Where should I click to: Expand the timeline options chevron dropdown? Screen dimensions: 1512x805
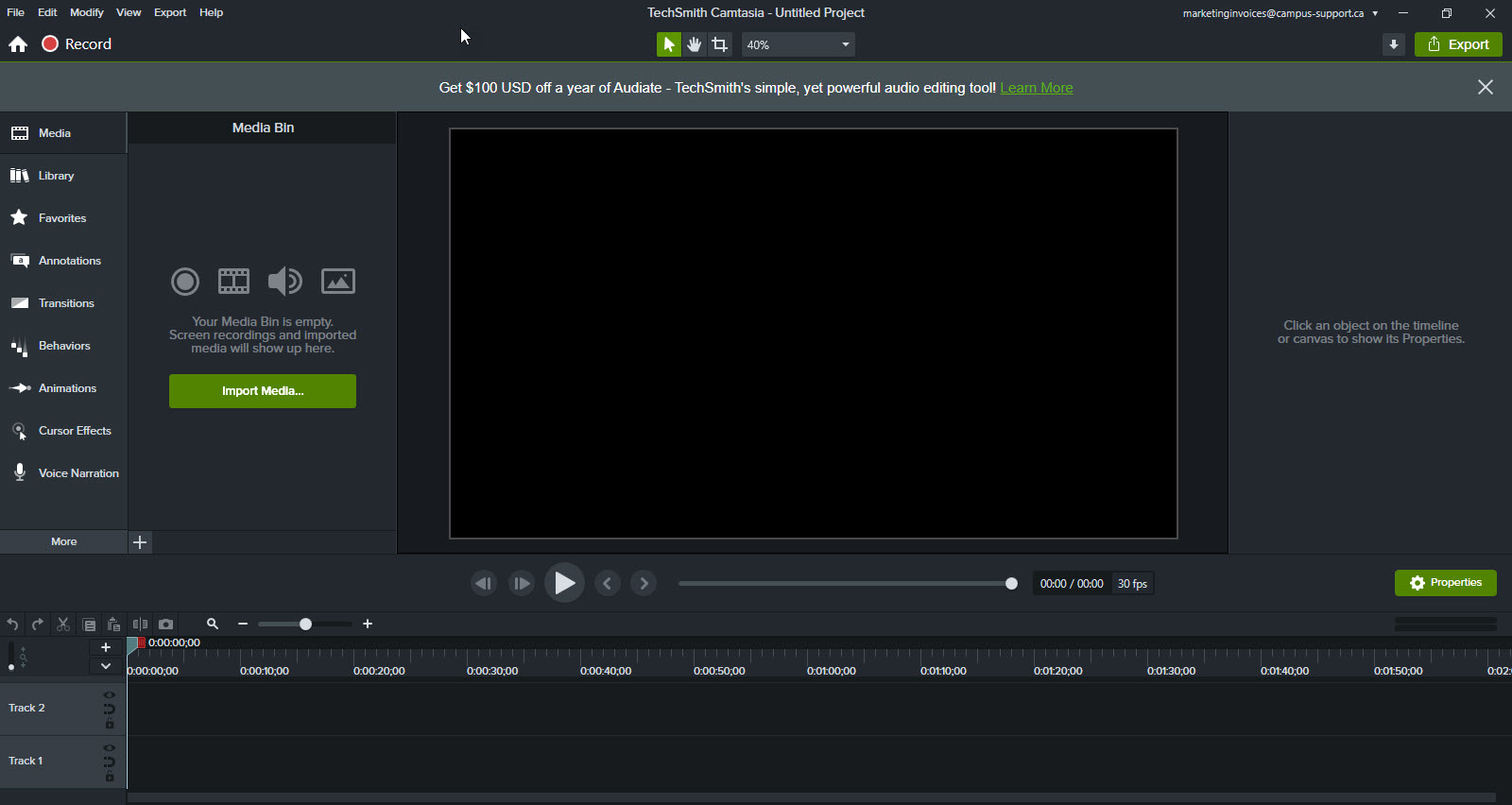pyautogui.click(x=106, y=666)
